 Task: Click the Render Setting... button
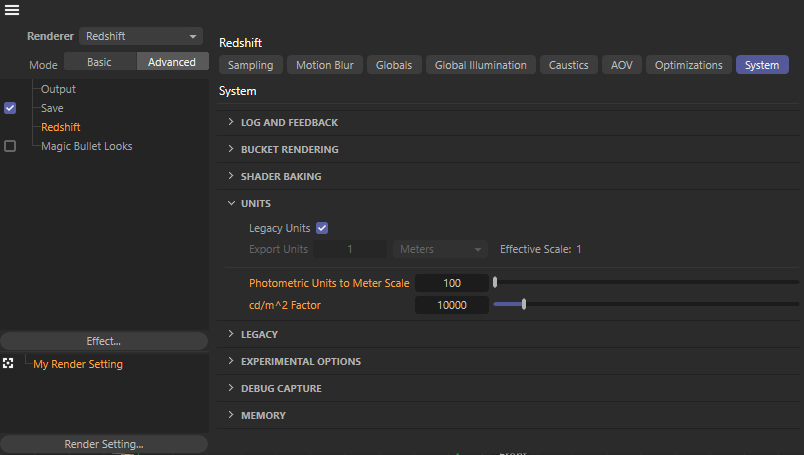(103, 444)
